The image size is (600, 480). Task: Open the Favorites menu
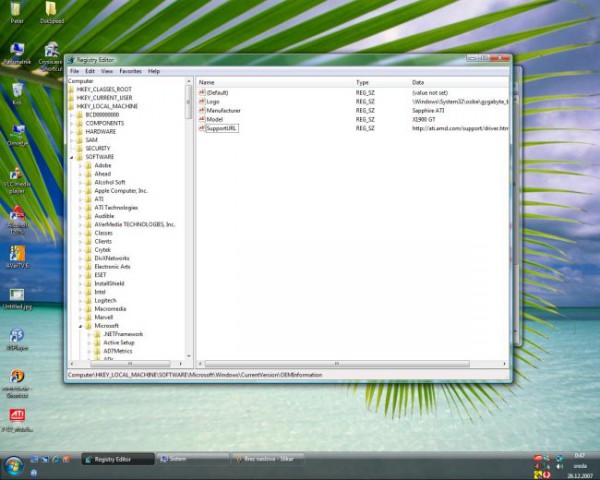tap(130, 71)
